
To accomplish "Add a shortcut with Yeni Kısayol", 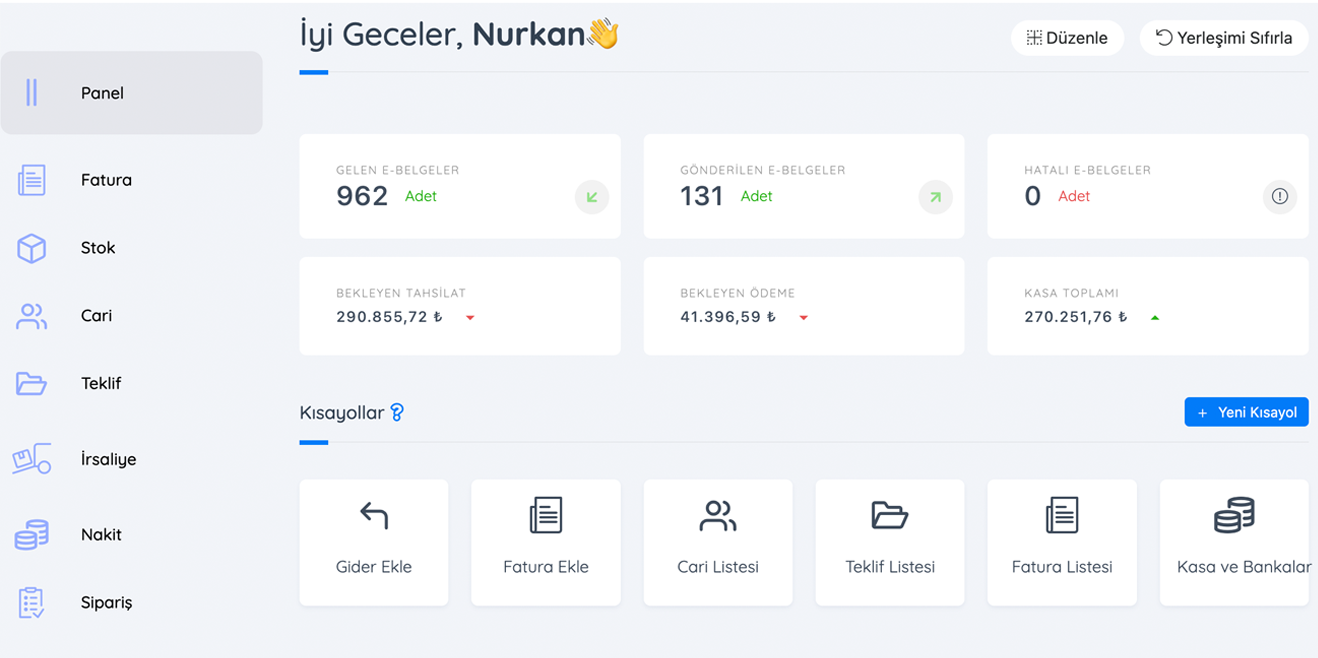I will [1246, 412].
